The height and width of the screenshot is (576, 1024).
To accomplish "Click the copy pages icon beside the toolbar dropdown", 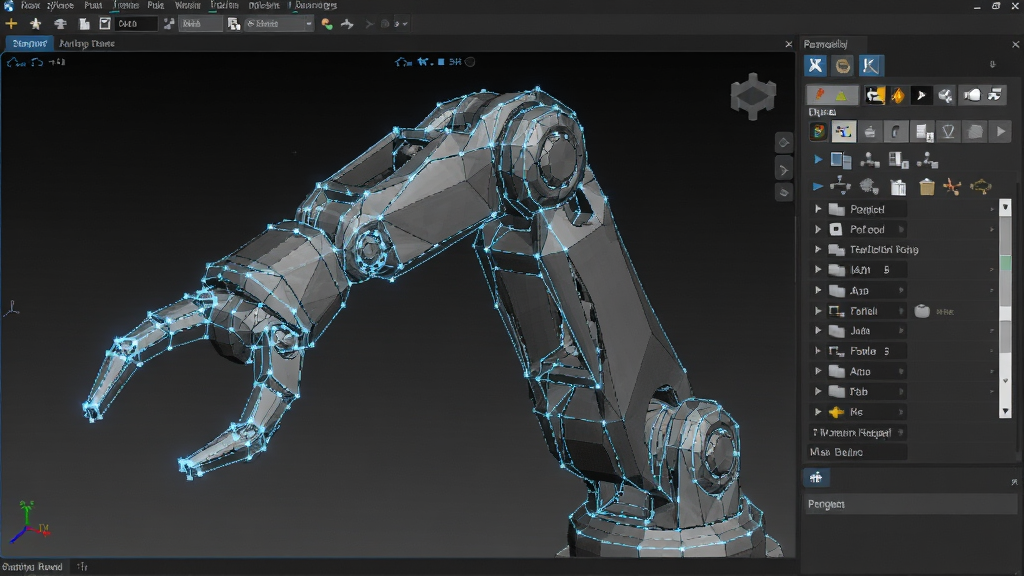I will [x=233, y=24].
